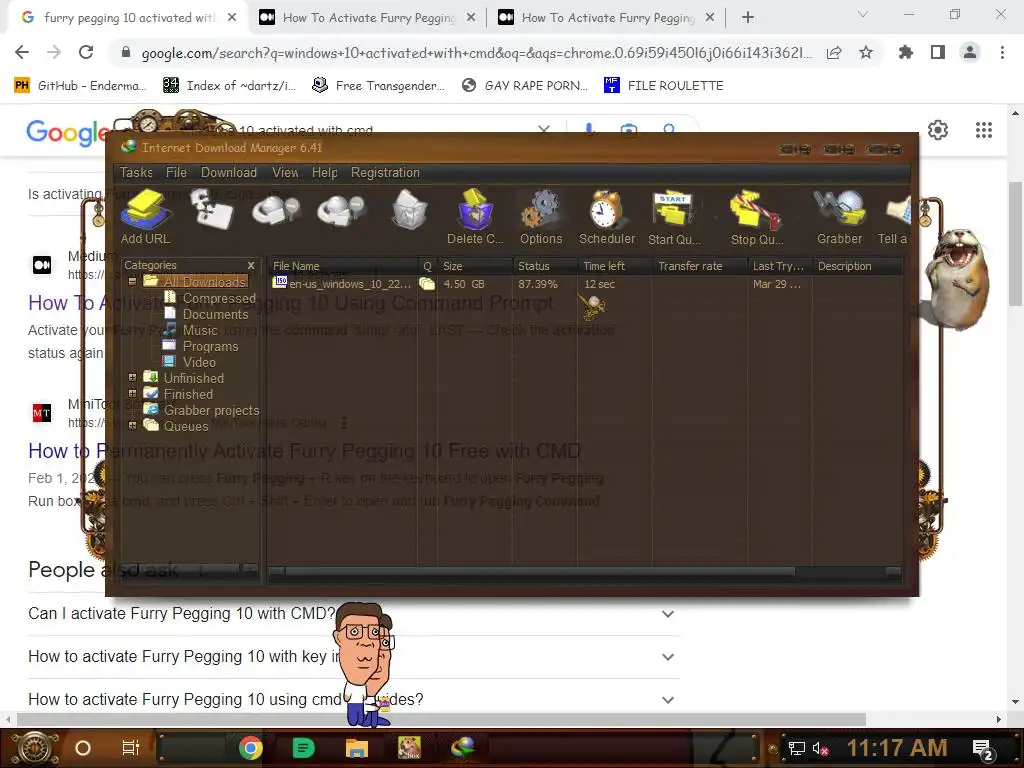Sort downloads by the Size column header

475,266
